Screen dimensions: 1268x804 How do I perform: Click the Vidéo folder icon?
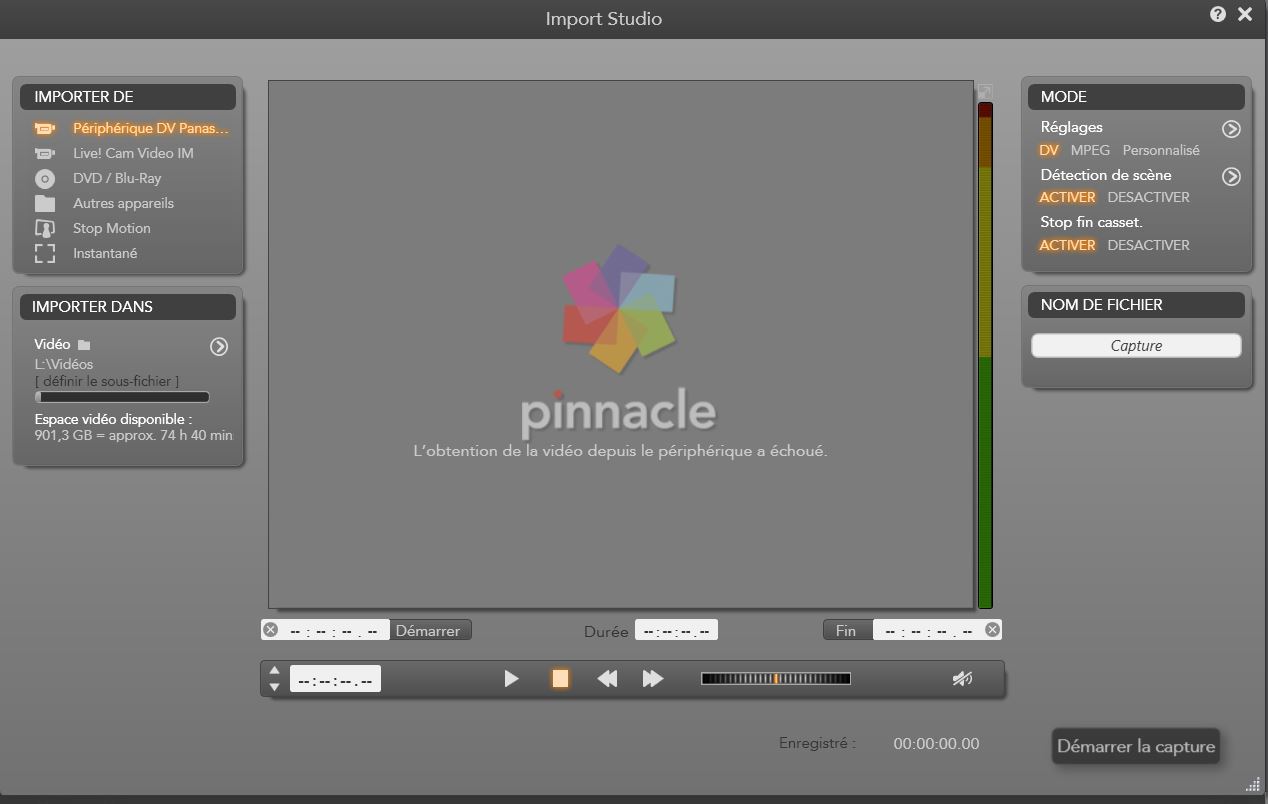(84, 345)
